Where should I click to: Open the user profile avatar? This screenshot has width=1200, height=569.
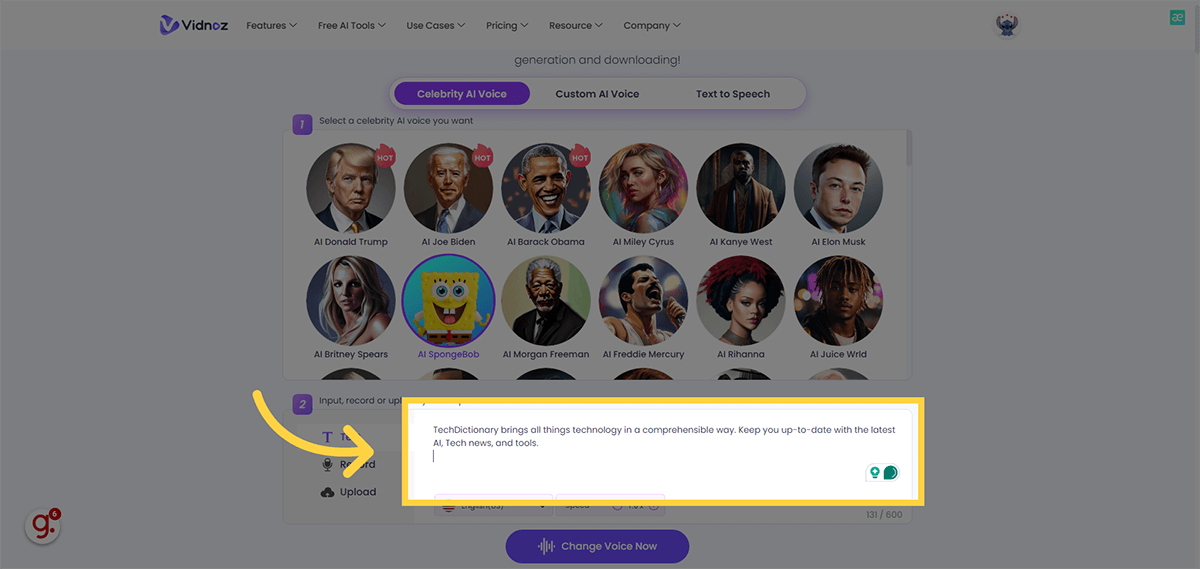(x=1007, y=25)
